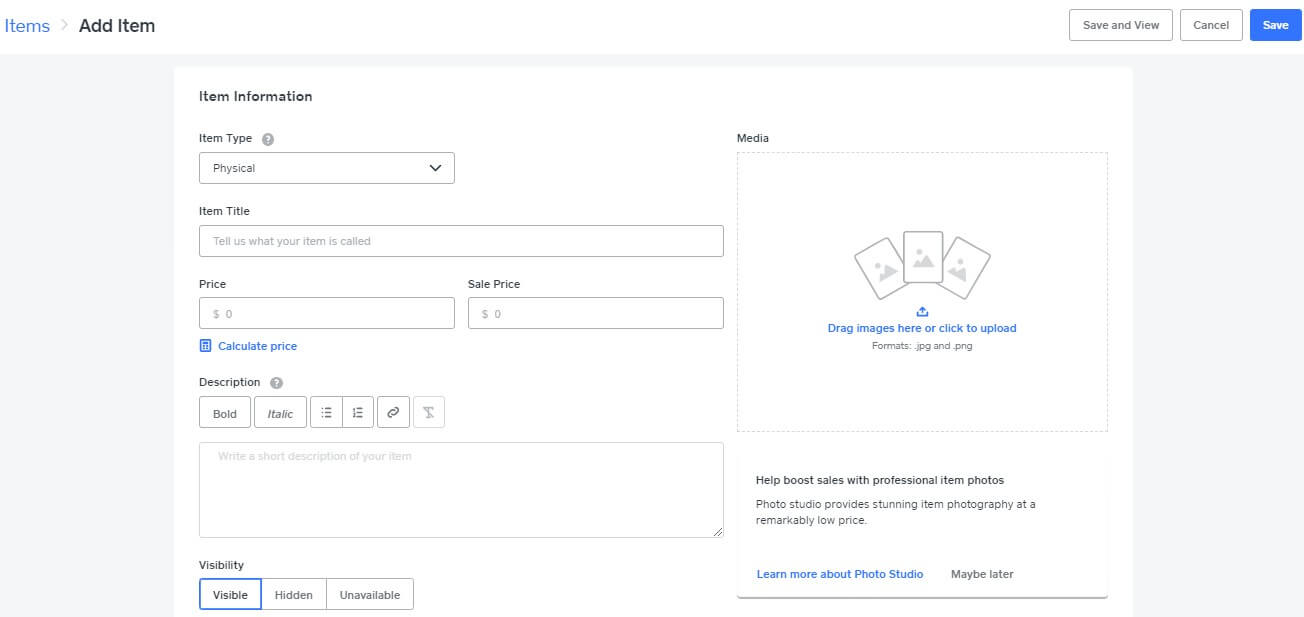
Task: Apply bulleted list formatting in the description
Action: 327,411
